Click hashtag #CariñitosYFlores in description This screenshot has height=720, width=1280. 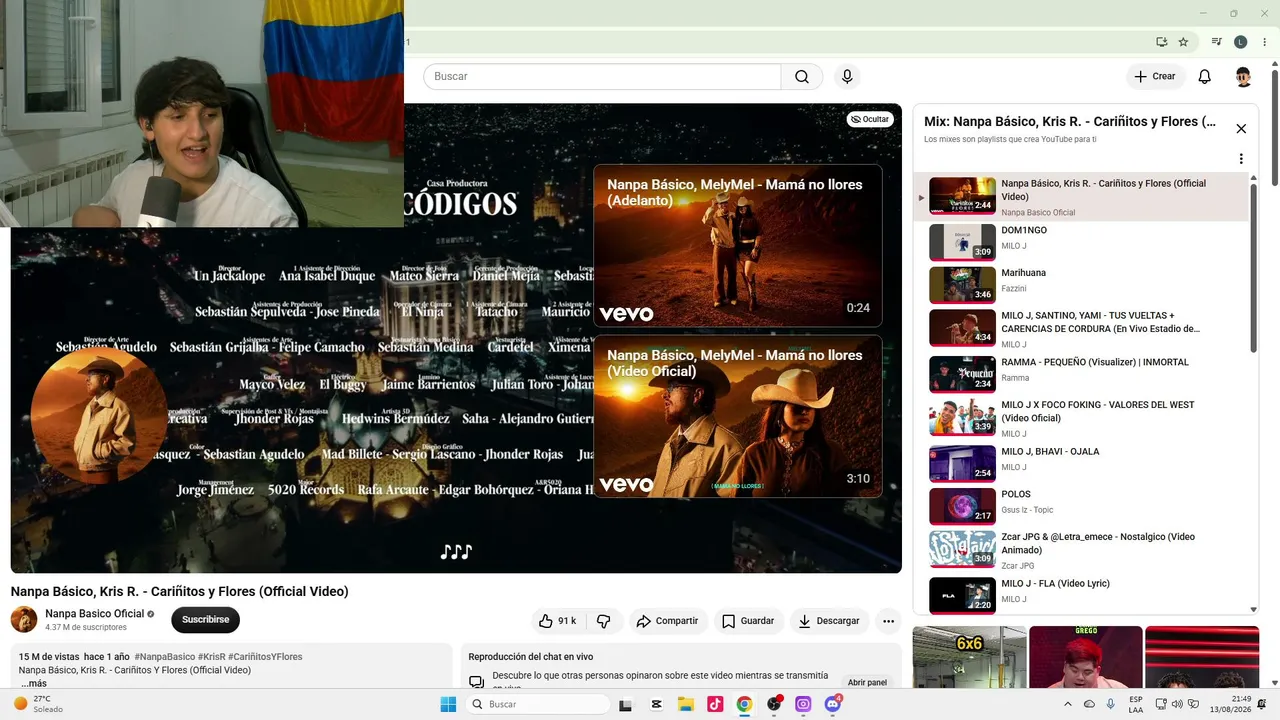coord(265,657)
